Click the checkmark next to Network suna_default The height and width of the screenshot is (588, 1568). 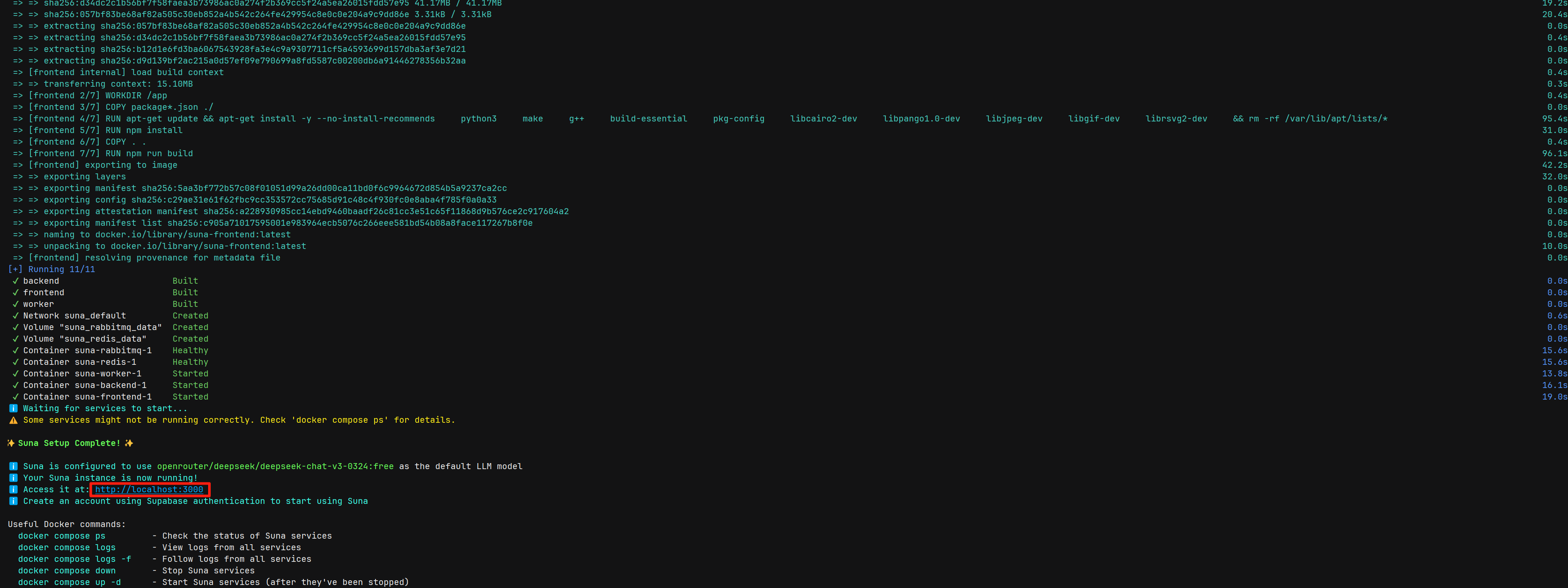[x=16, y=316]
